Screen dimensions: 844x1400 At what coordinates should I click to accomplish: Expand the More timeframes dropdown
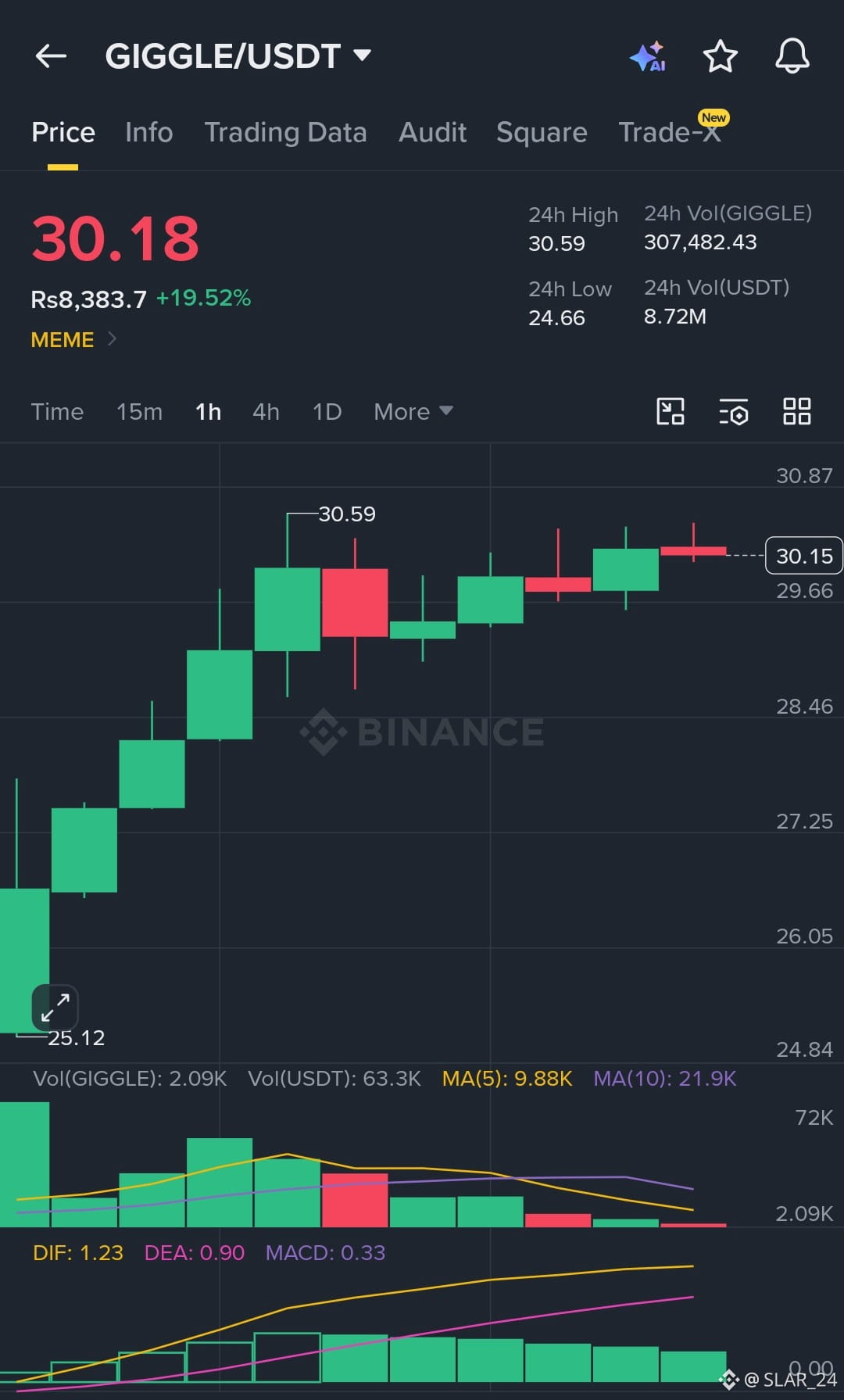coord(413,412)
